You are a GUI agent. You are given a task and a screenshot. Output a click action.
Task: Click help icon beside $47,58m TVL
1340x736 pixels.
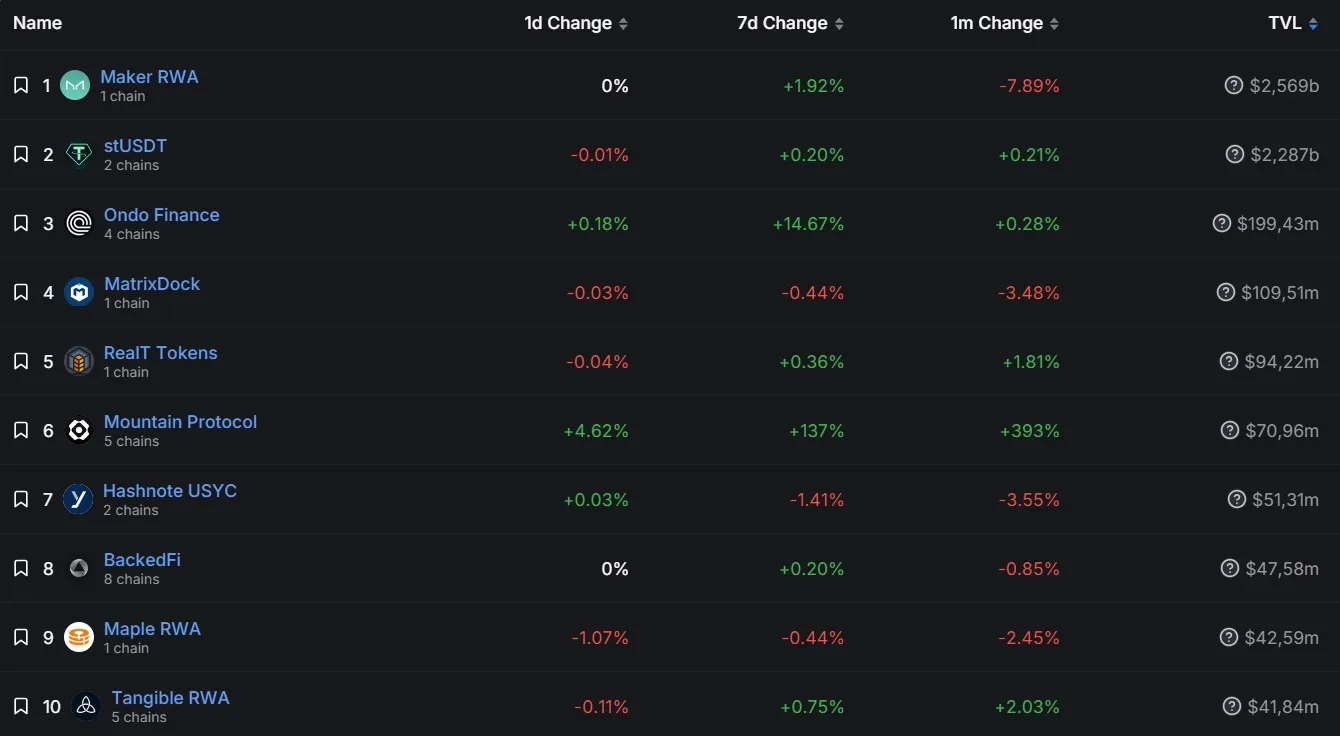coord(1230,569)
